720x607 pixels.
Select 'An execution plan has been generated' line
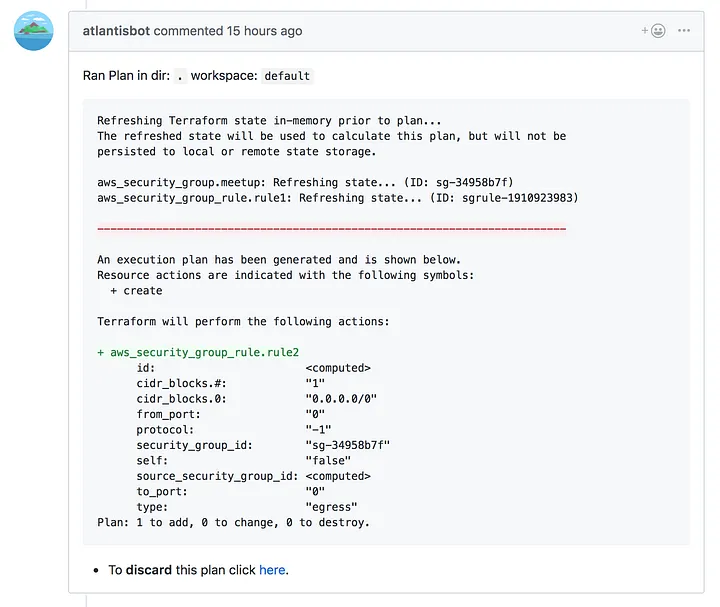279,259
